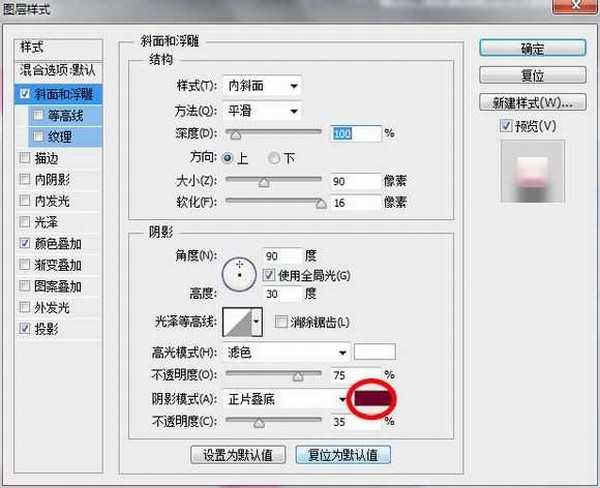Click the 软化 value field showing 16
The height and width of the screenshot is (488, 600).
(356, 202)
